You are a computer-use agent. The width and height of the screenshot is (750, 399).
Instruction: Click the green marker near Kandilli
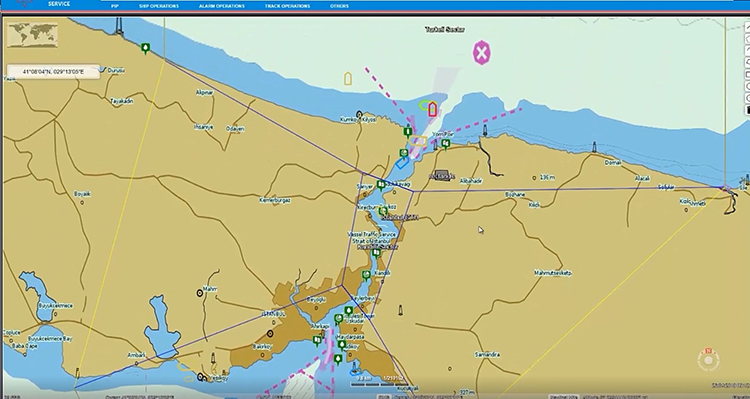[366, 275]
